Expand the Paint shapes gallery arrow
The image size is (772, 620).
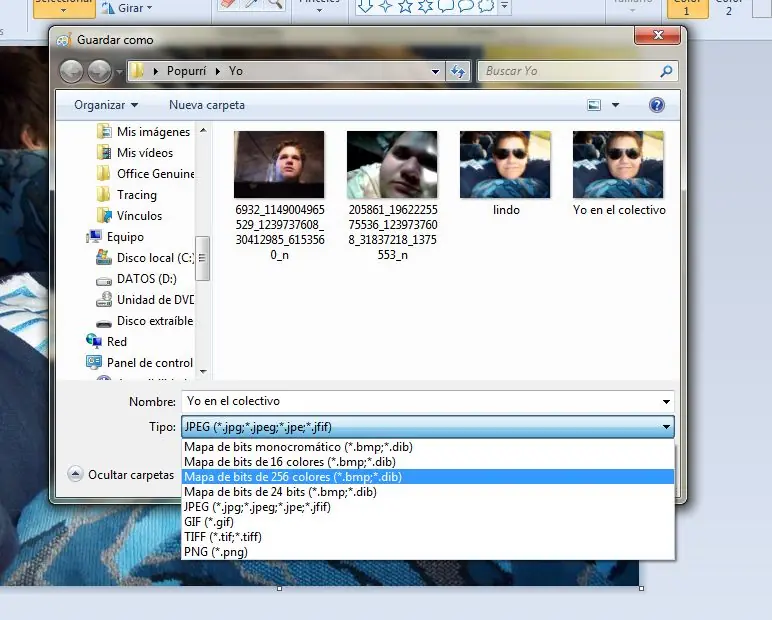tap(504, 6)
